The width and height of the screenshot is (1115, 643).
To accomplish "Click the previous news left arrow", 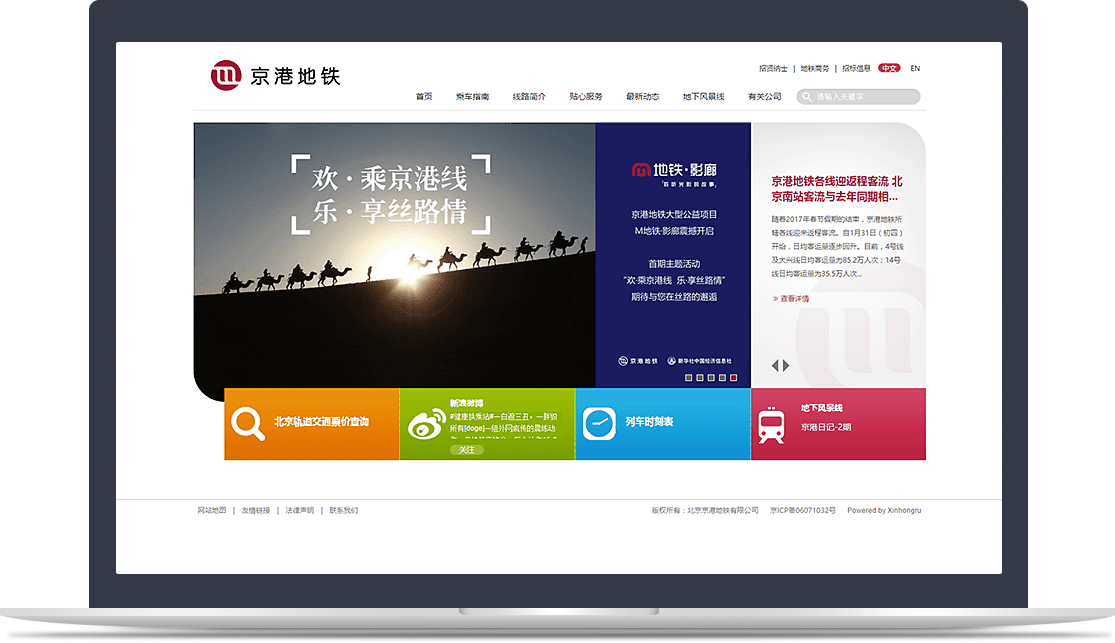I will (x=774, y=366).
